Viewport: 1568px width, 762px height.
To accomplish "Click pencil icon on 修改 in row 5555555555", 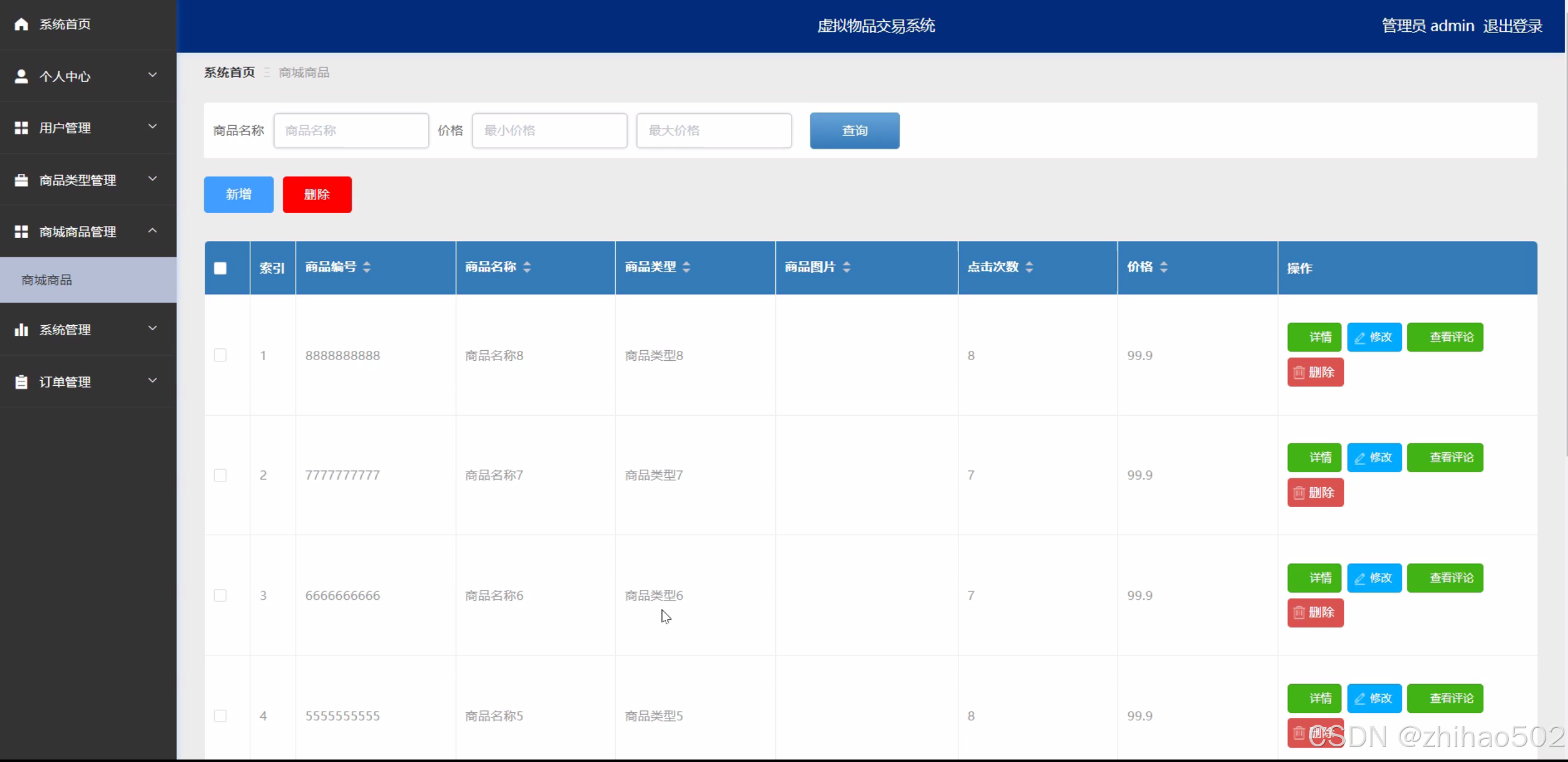I will [1360, 698].
